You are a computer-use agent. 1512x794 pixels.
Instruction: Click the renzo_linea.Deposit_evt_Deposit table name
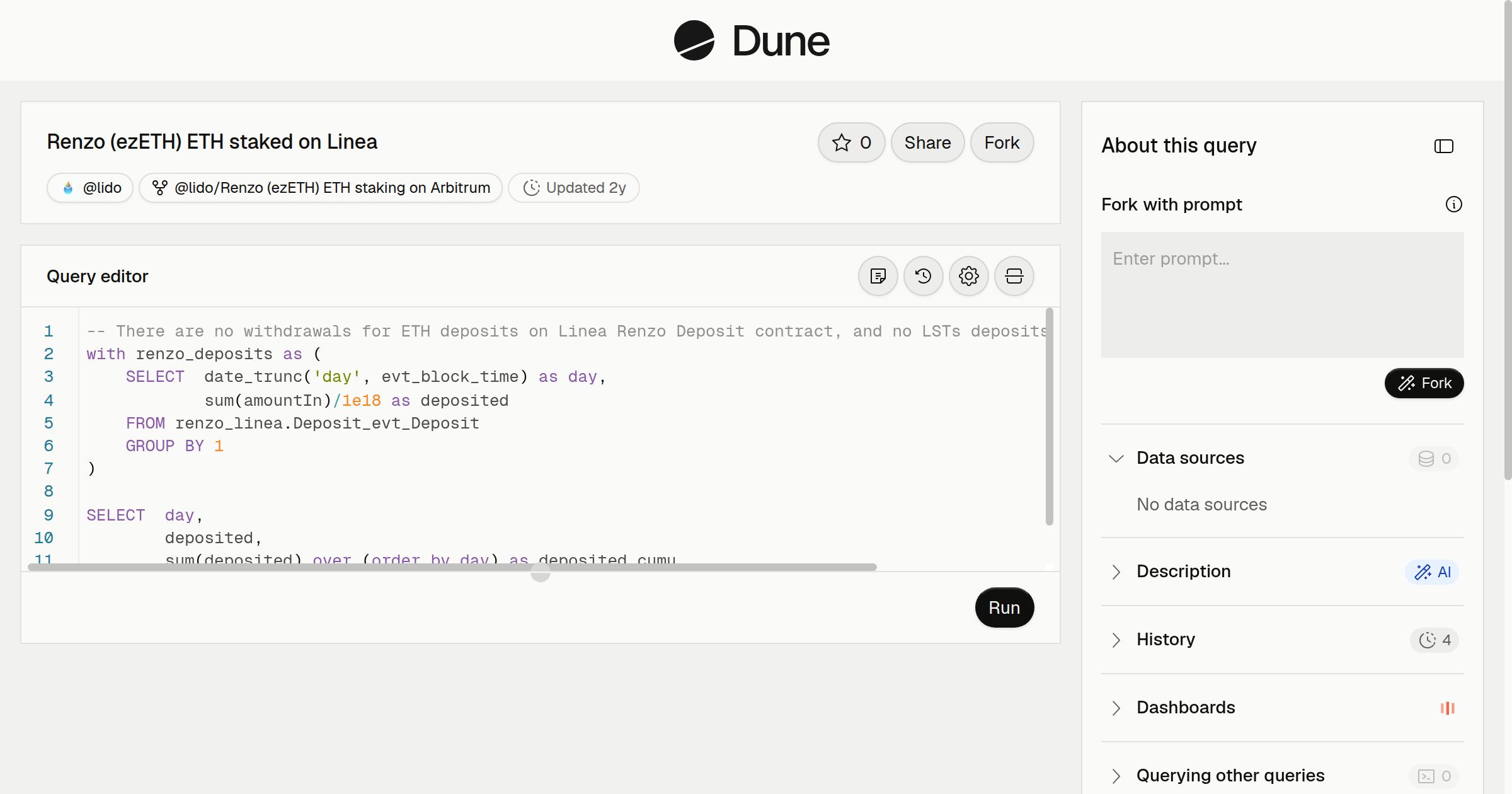tap(327, 423)
